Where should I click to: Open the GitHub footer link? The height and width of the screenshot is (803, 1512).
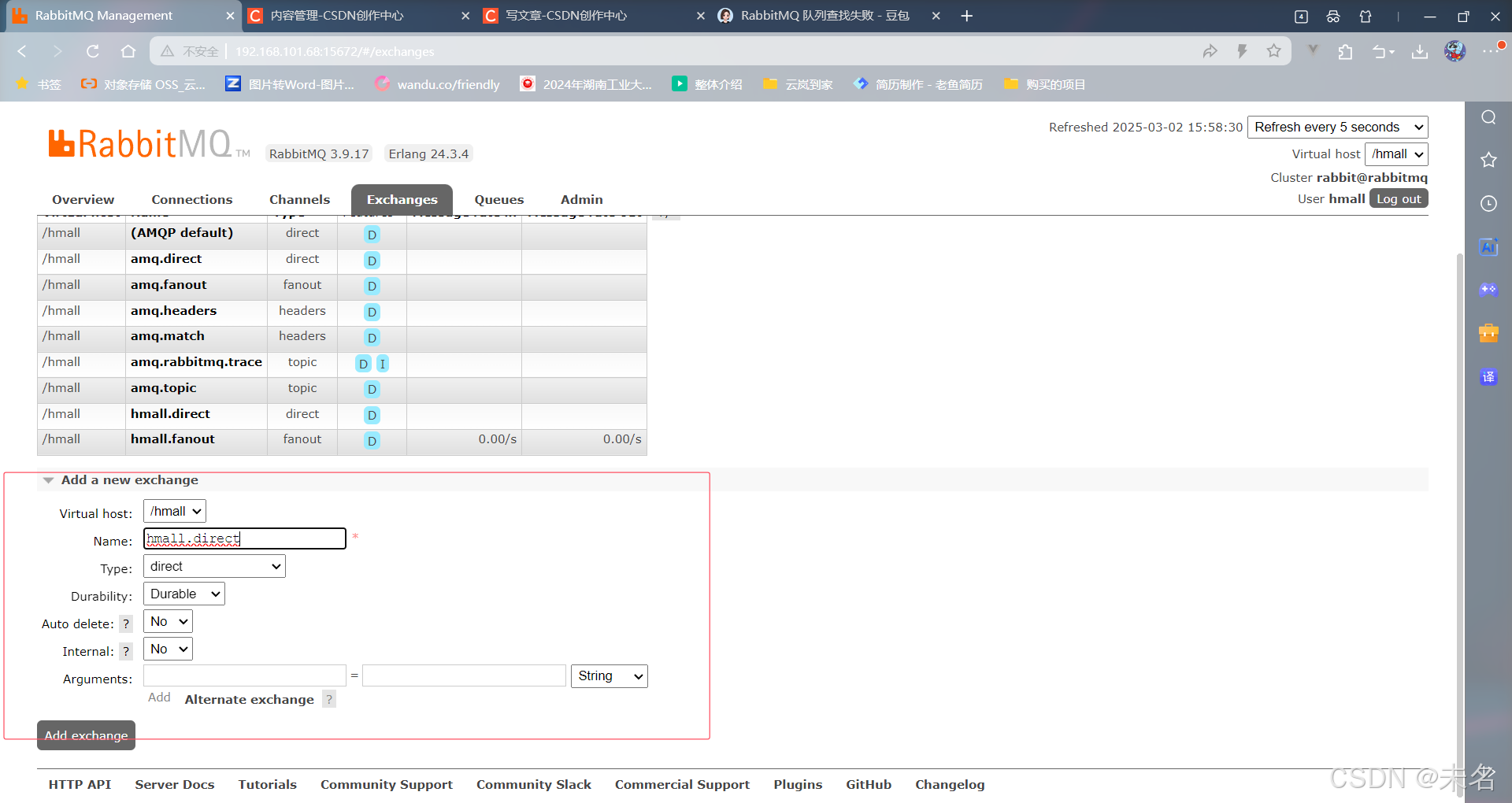click(x=869, y=784)
